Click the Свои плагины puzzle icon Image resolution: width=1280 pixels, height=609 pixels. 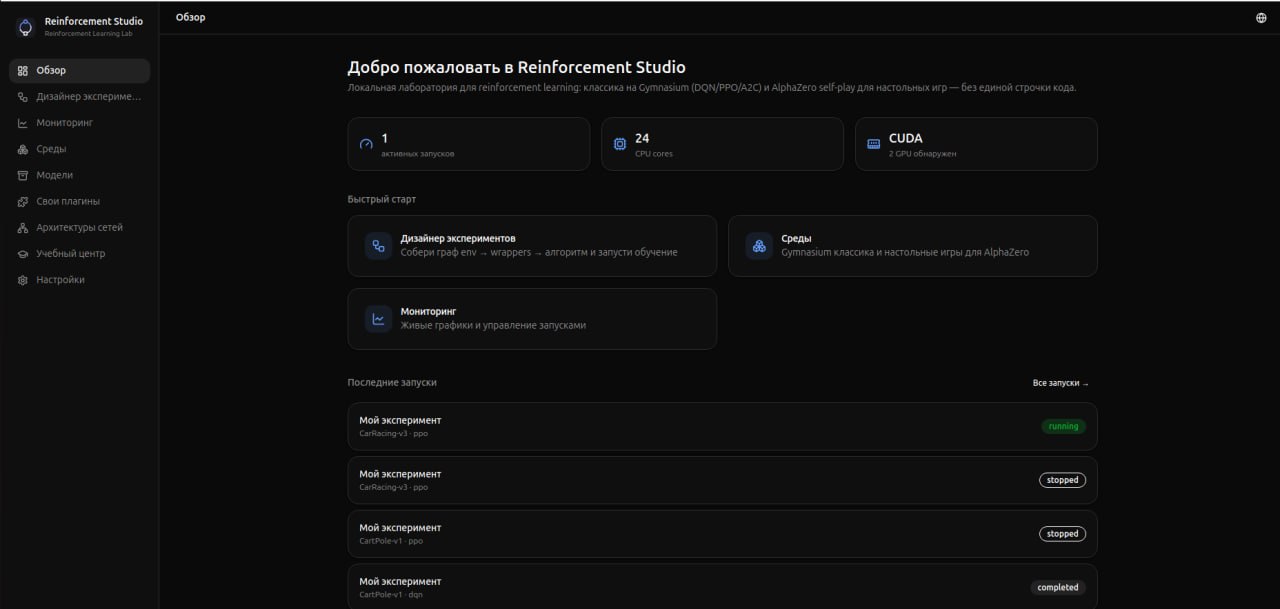point(23,201)
